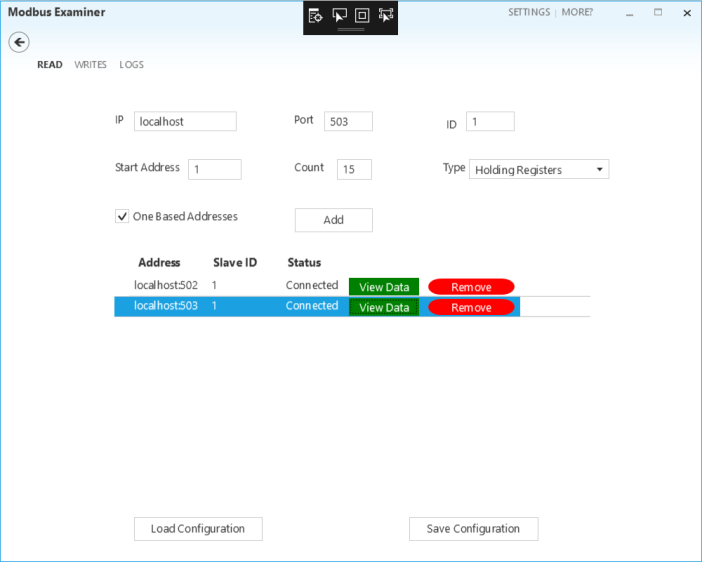702x562 pixels.
Task: Open Live Visual Tree from debug toolbar
Action: coord(315,15)
